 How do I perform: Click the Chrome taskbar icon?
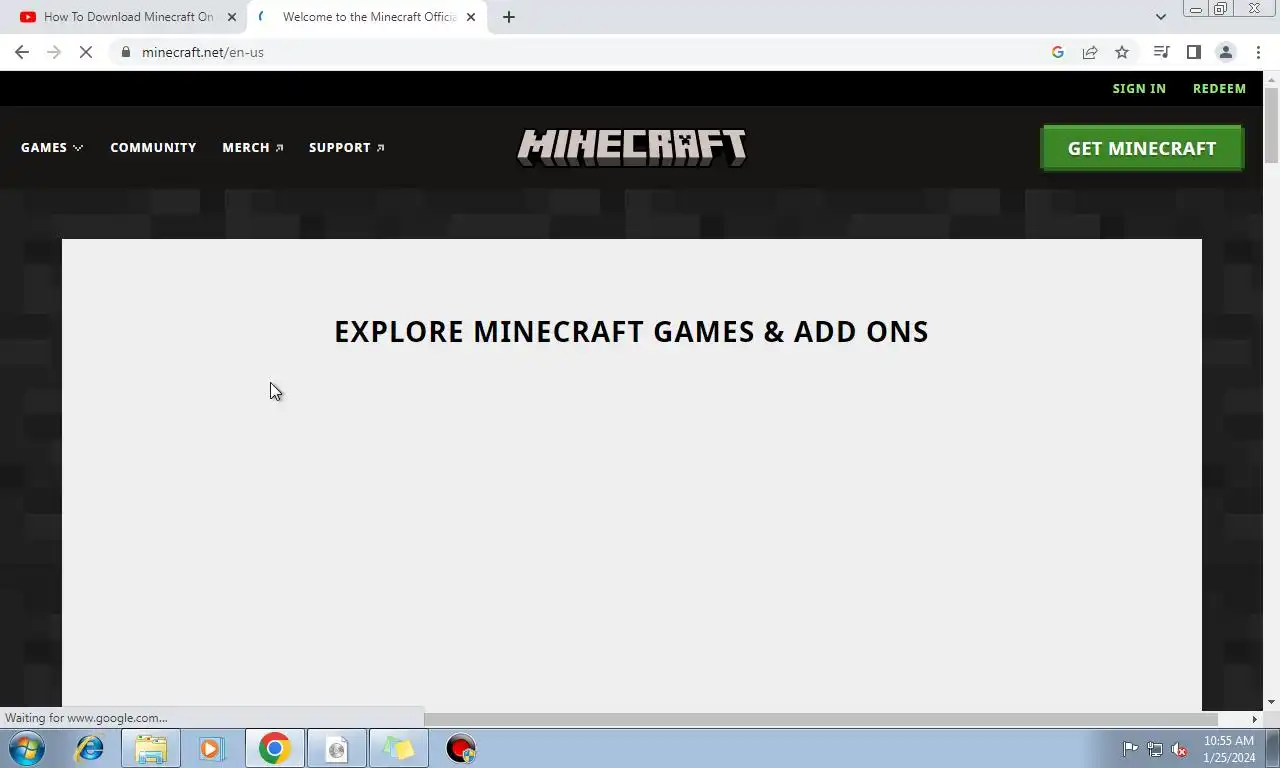click(274, 748)
